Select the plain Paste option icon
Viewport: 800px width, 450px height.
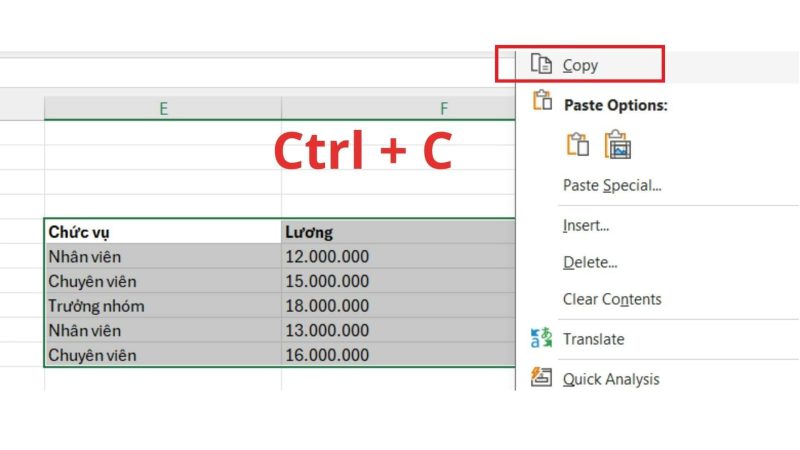pyautogui.click(x=578, y=144)
